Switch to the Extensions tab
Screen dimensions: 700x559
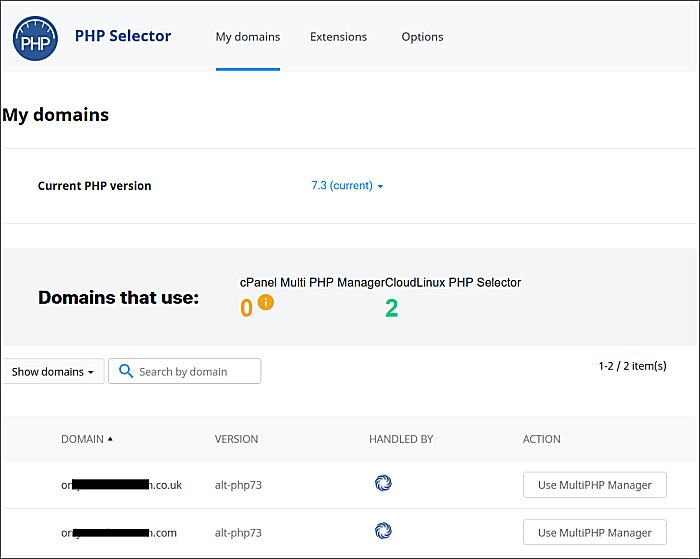click(338, 37)
